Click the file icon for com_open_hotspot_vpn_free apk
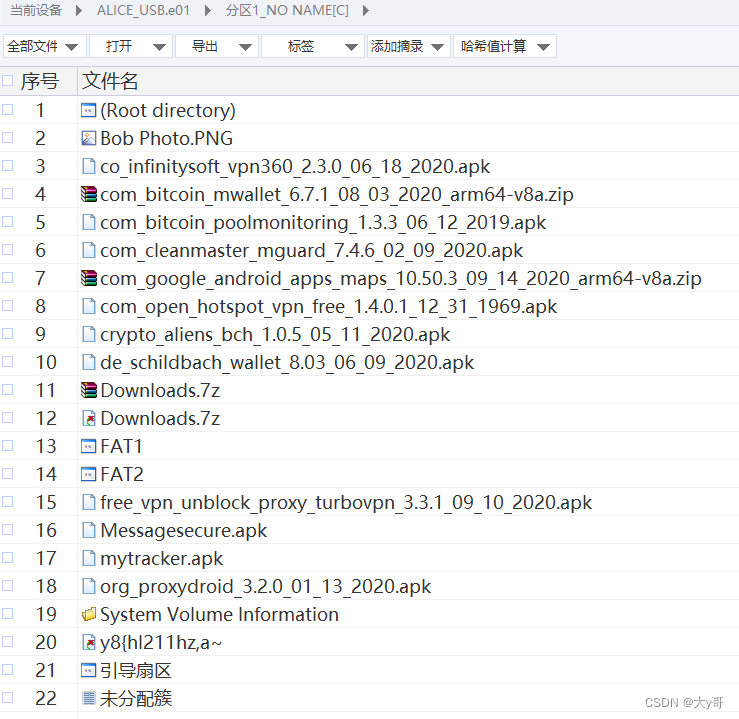The height and width of the screenshot is (719, 739). point(89,306)
